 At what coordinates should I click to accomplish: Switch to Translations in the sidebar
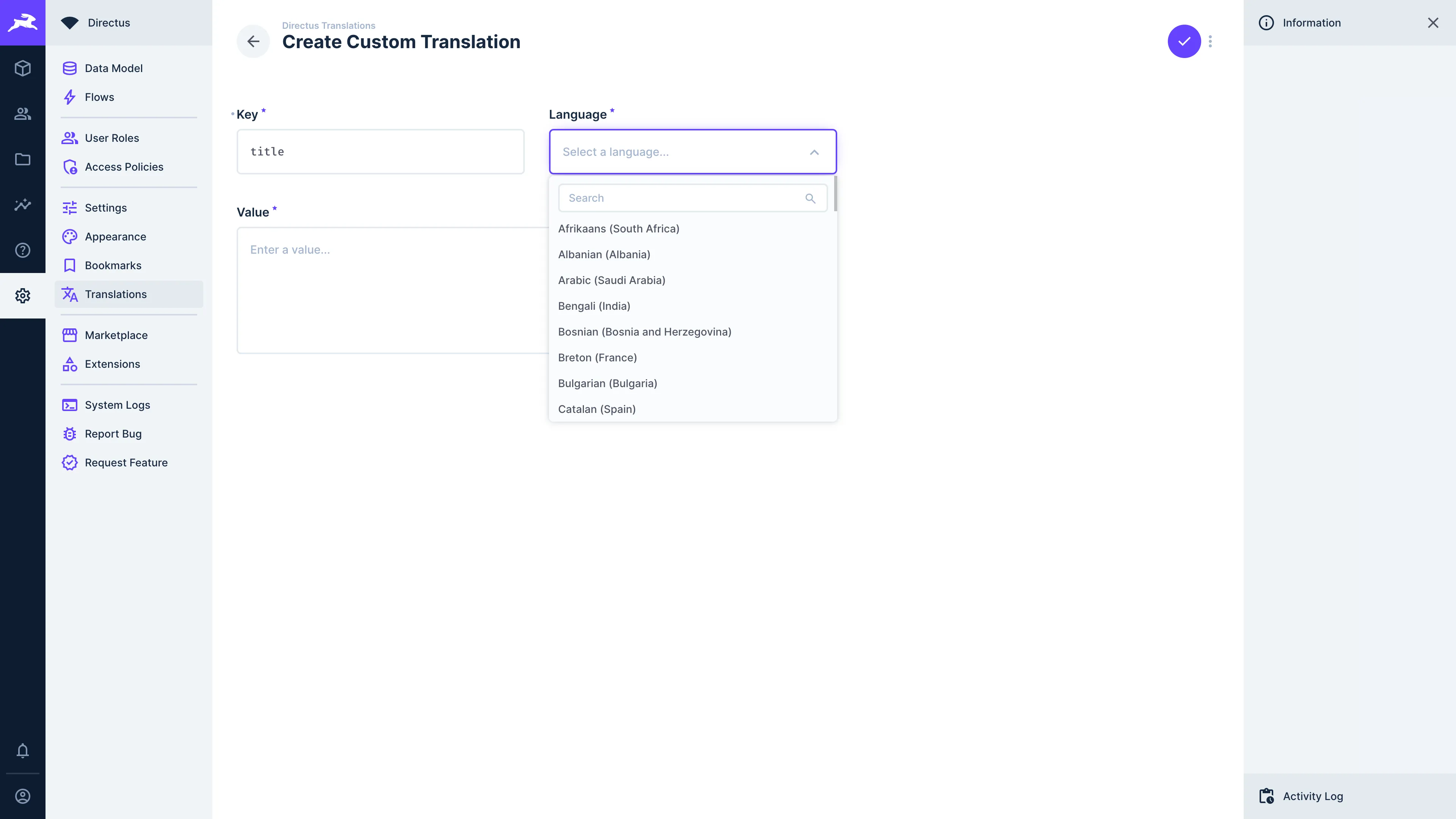[116, 294]
